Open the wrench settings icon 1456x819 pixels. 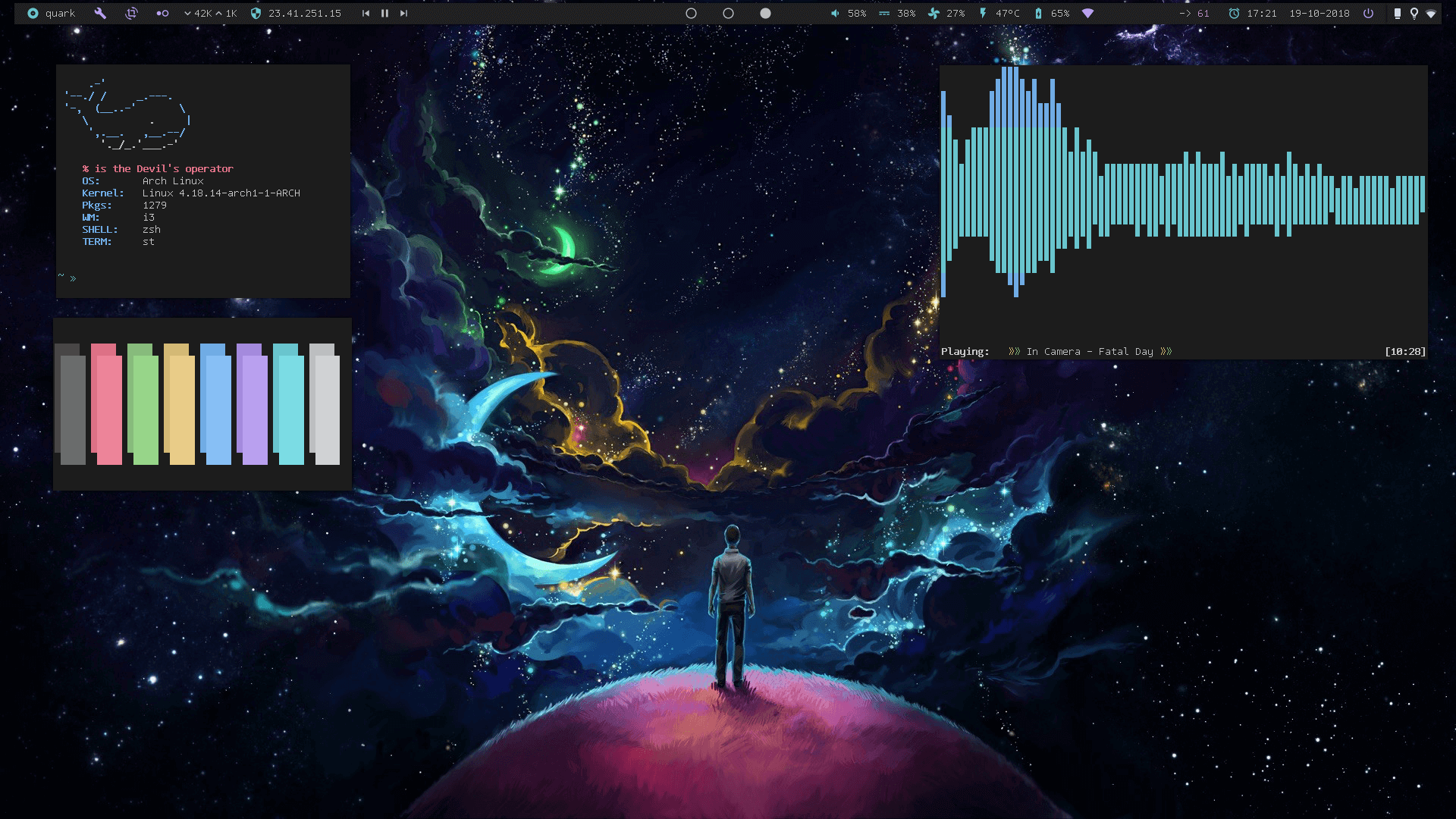pos(100,14)
